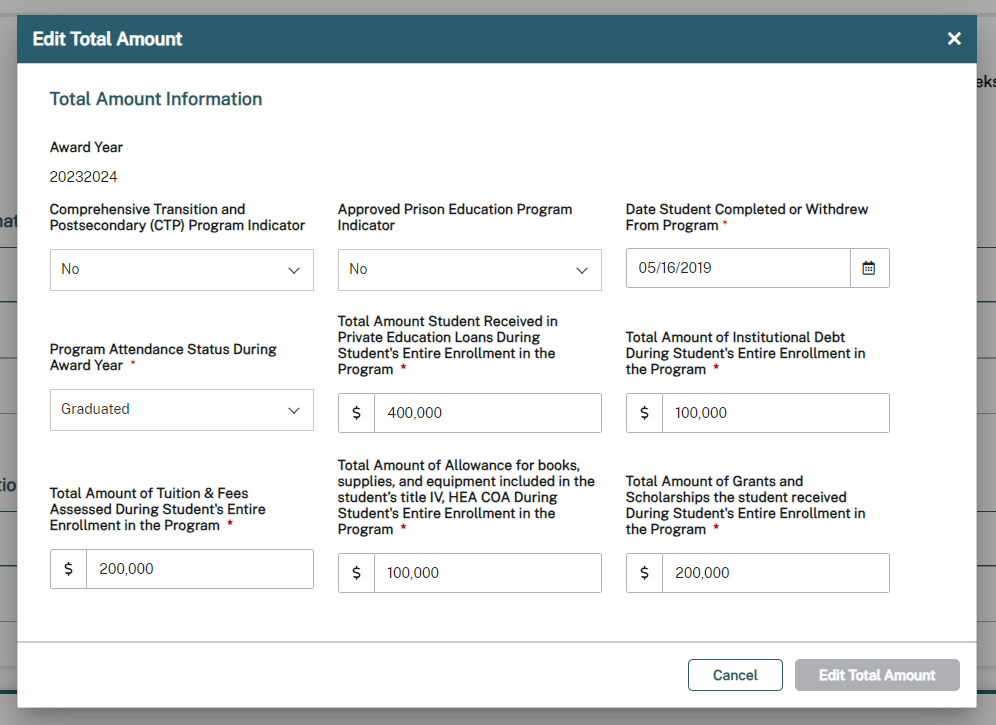The width and height of the screenshot is (996, 725).
Task: Click dollar sign beside Tuition & Fees
Action: click(69, 569)
